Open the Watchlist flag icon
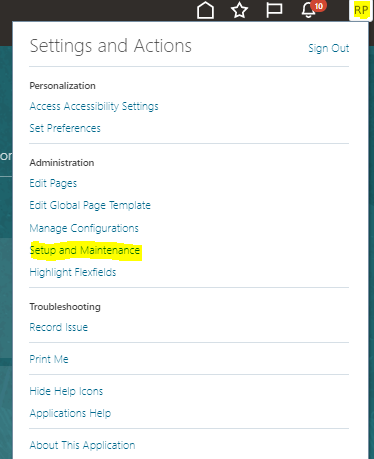374x459 pixels. coord(274,10)
